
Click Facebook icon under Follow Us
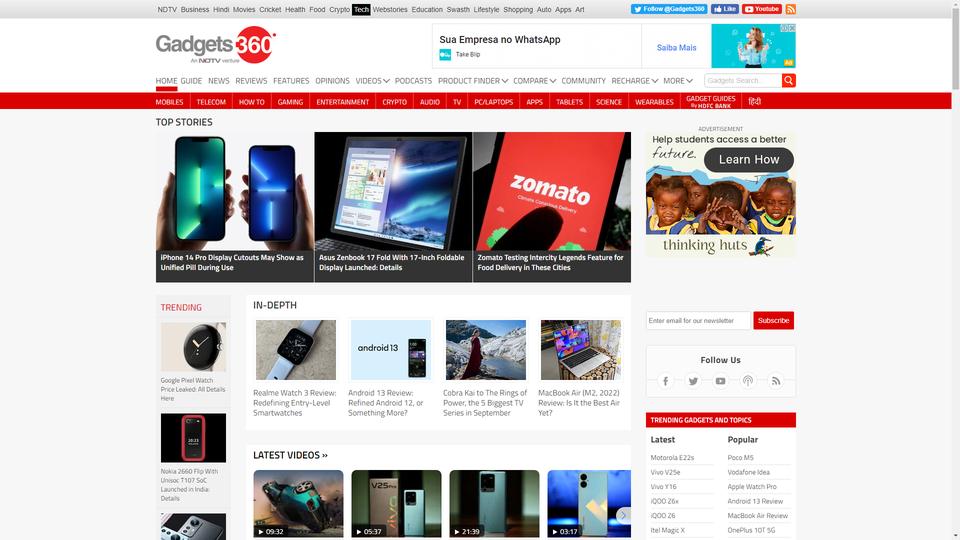(x=666, y=381)
